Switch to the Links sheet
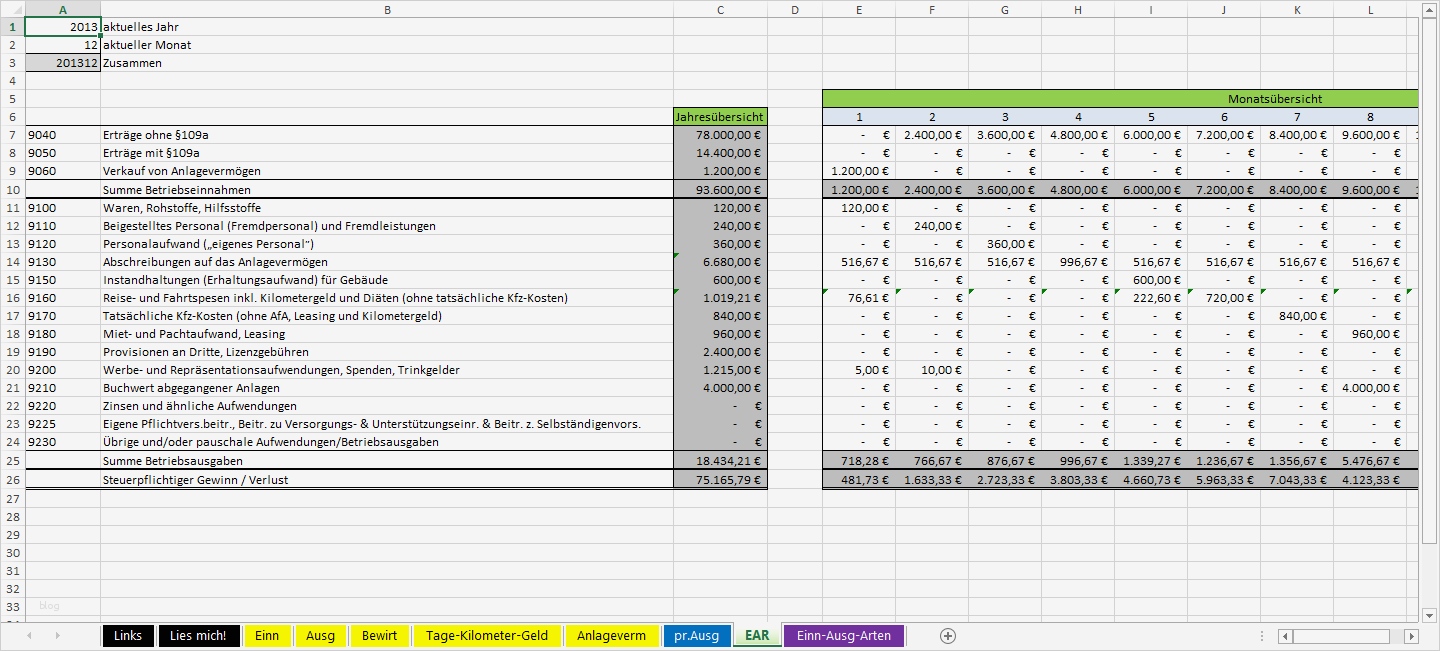Viewport: 1440px width, 651px height. point(128,635)
